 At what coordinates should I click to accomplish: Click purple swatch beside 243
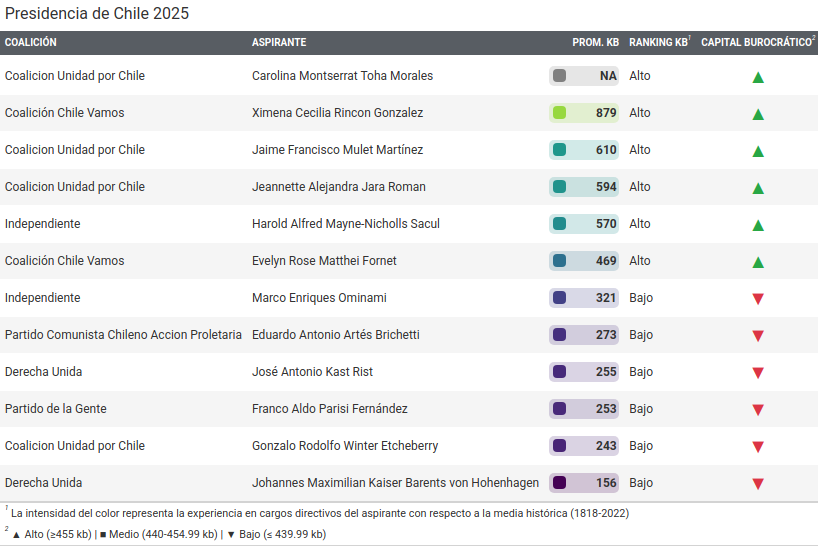(x=559, y=446)
